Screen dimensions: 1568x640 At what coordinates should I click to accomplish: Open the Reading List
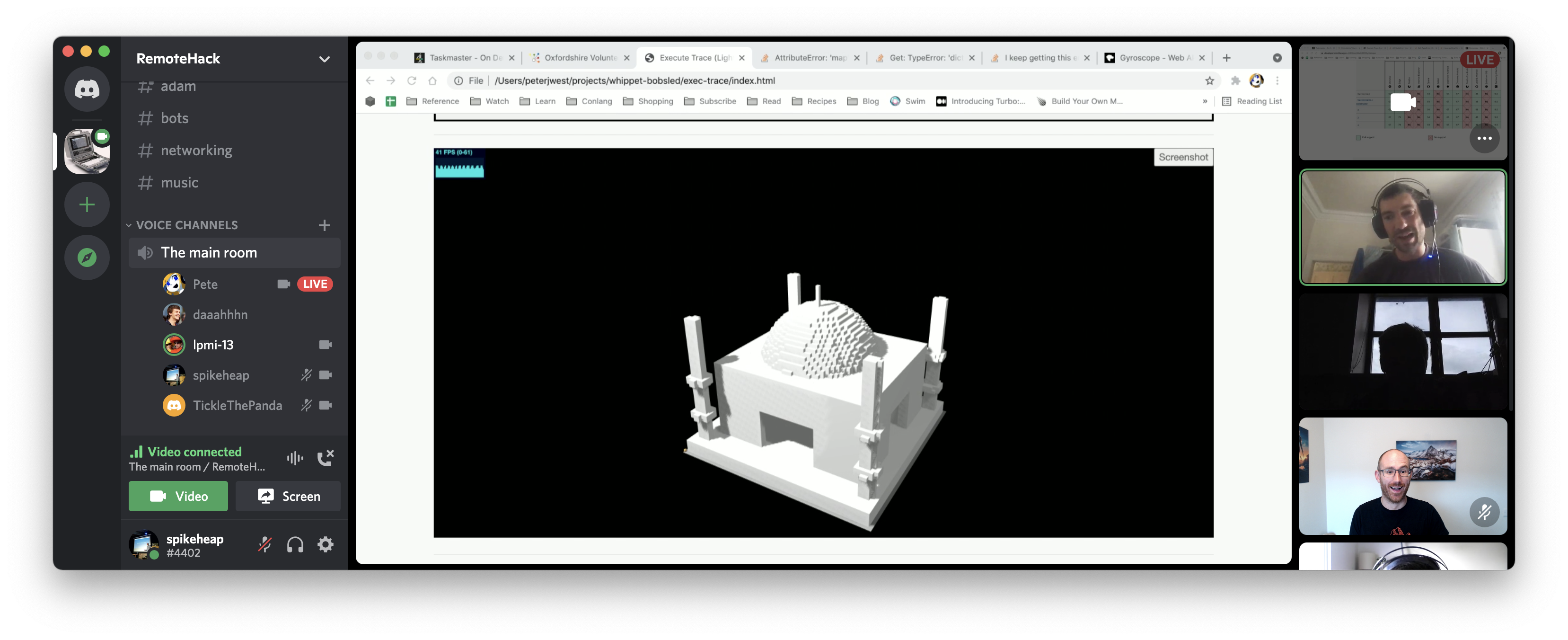coord(1252,101)
